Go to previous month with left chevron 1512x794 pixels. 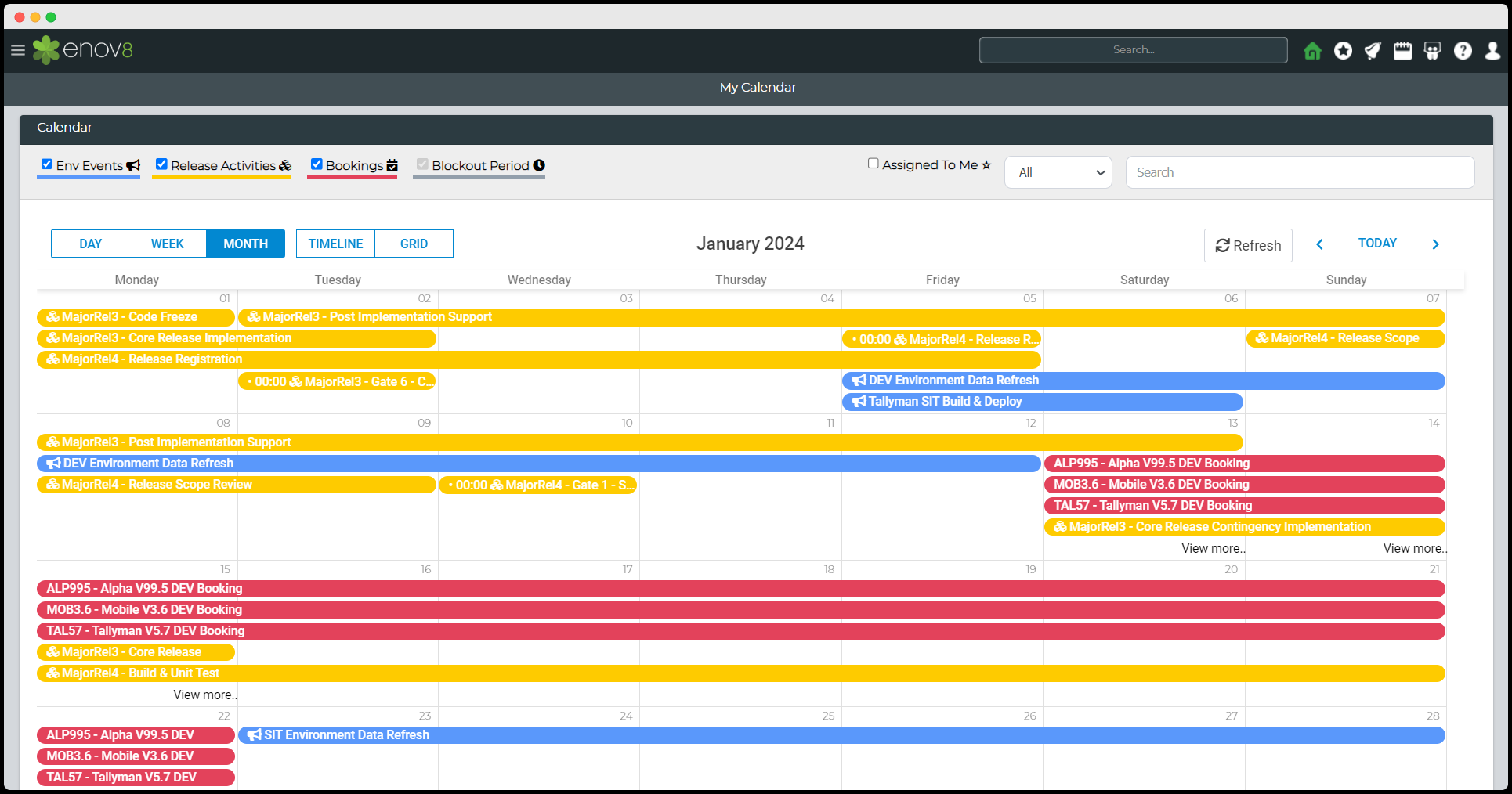click(x=1319, y=244)
